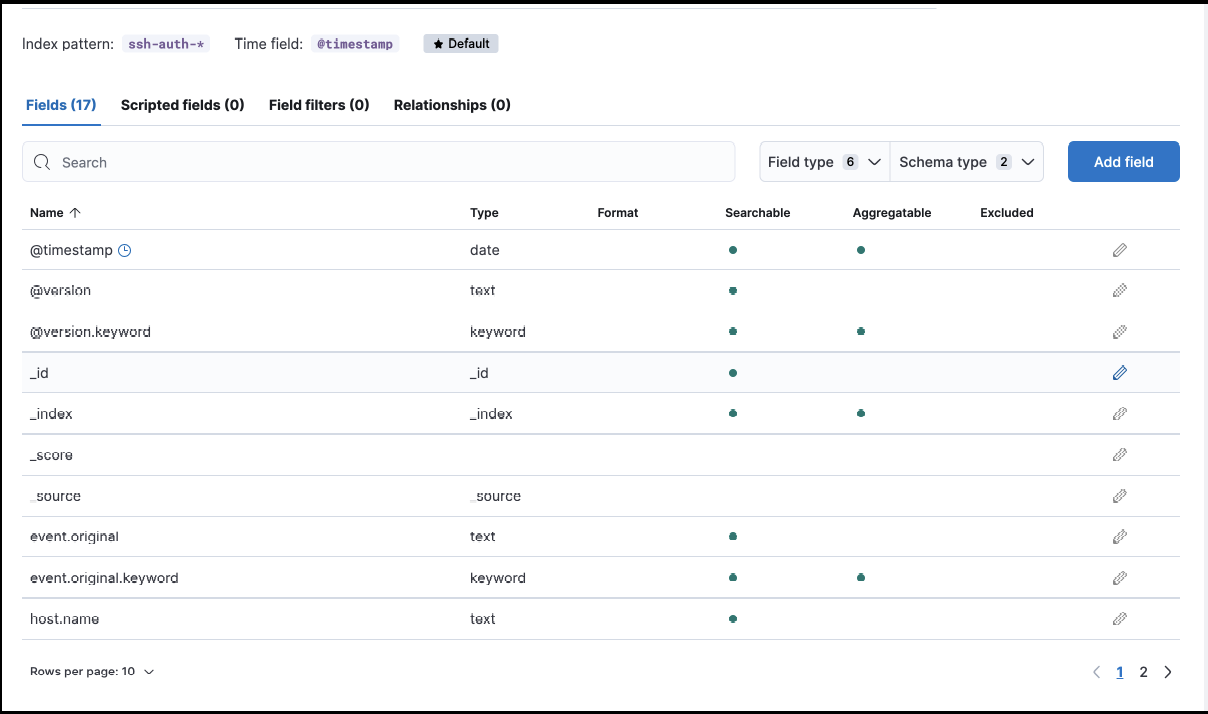Viewport: 1208px width, 714px height.
Task: Click the Aggregatable column header
Action: tap(892, 213)
